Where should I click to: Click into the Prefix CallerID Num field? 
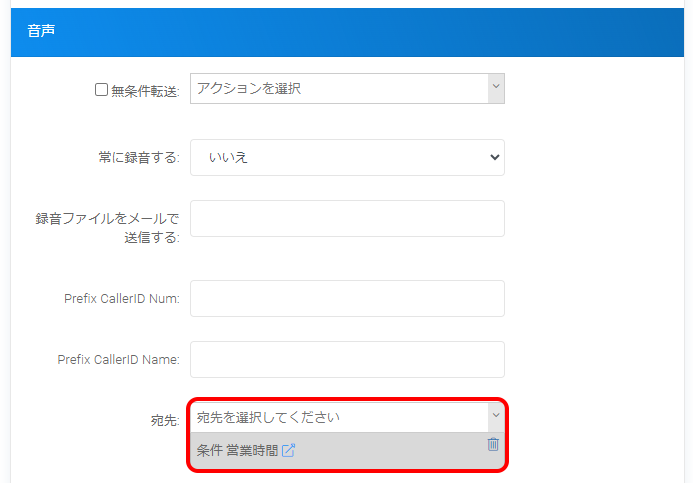347,298
